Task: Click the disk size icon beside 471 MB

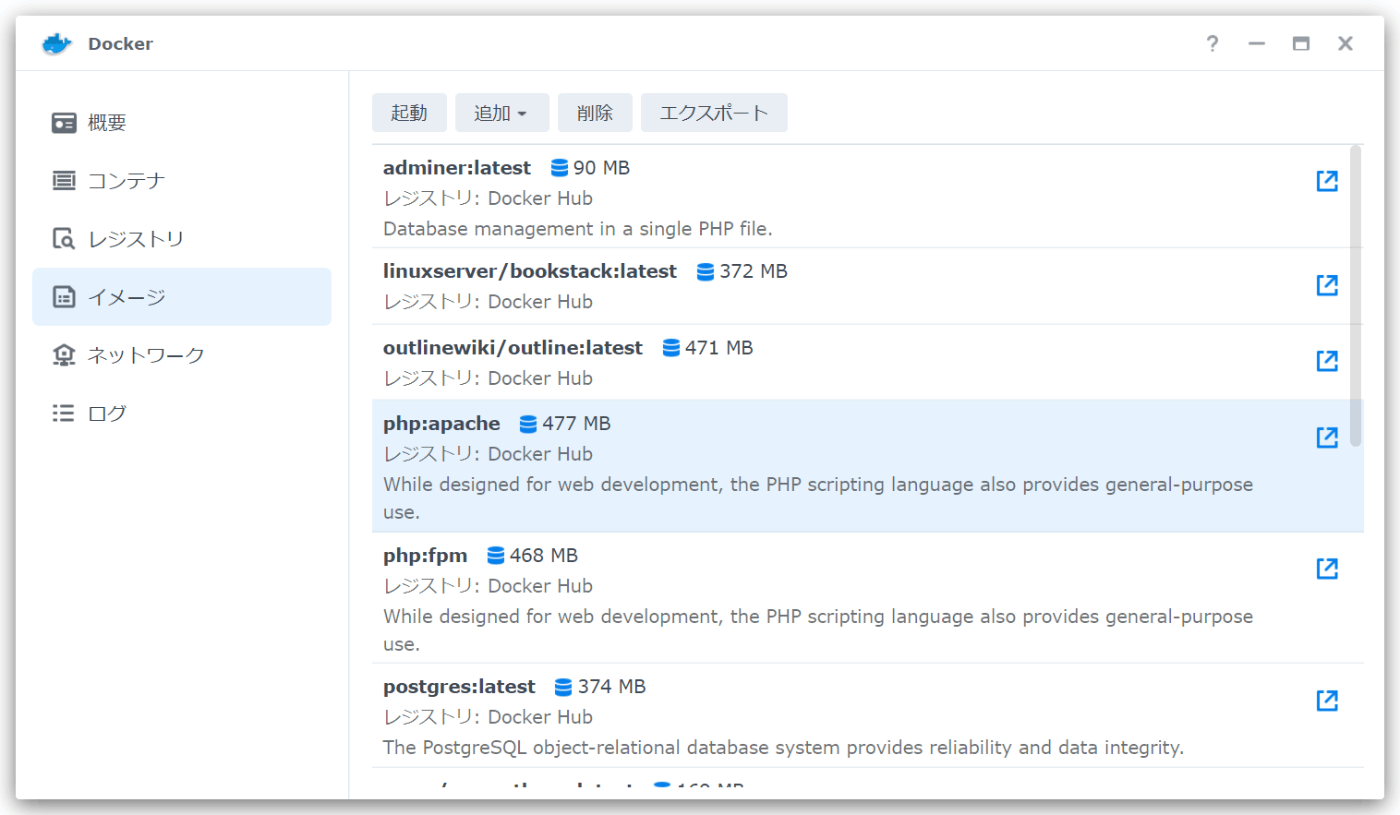Action: [x=671, y=348]
